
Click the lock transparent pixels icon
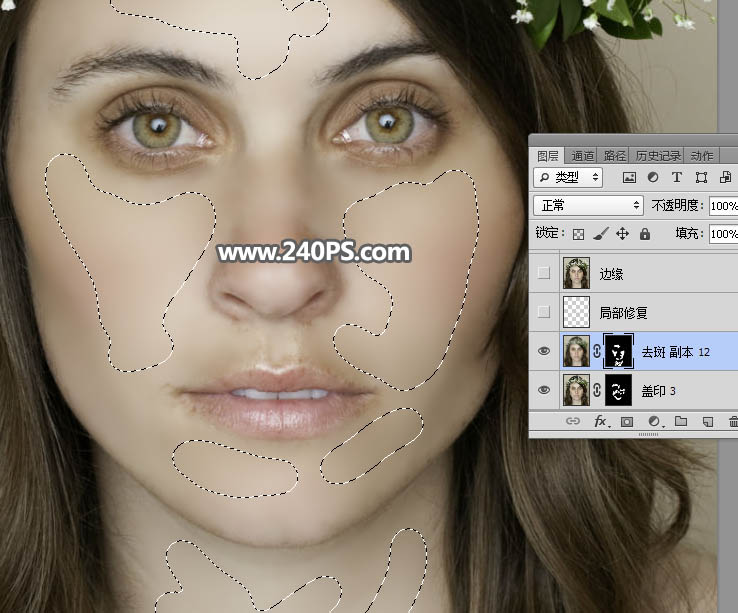(578, 234)
